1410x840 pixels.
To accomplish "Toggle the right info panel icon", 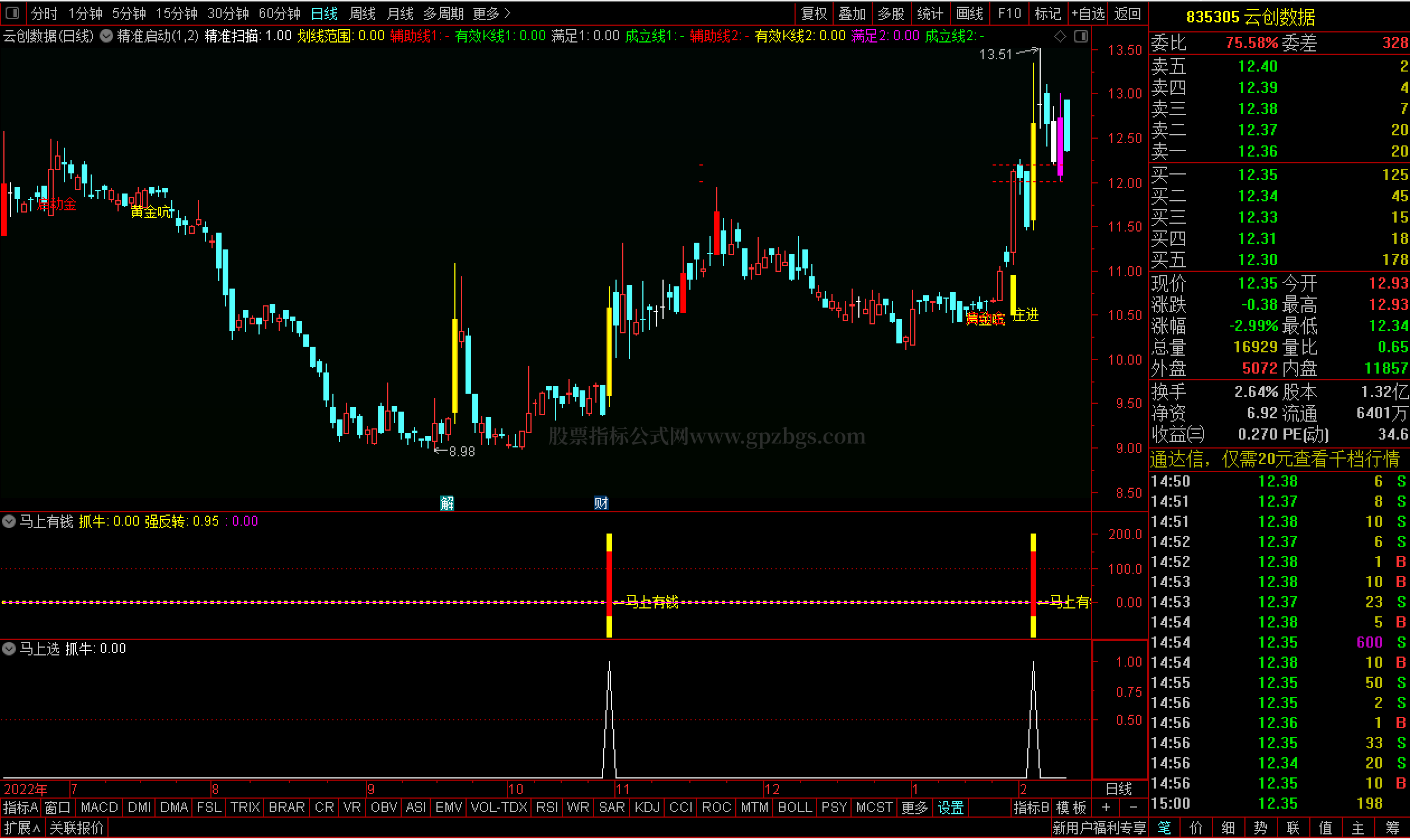I will pyautogui.click(x=1080, y=36).
